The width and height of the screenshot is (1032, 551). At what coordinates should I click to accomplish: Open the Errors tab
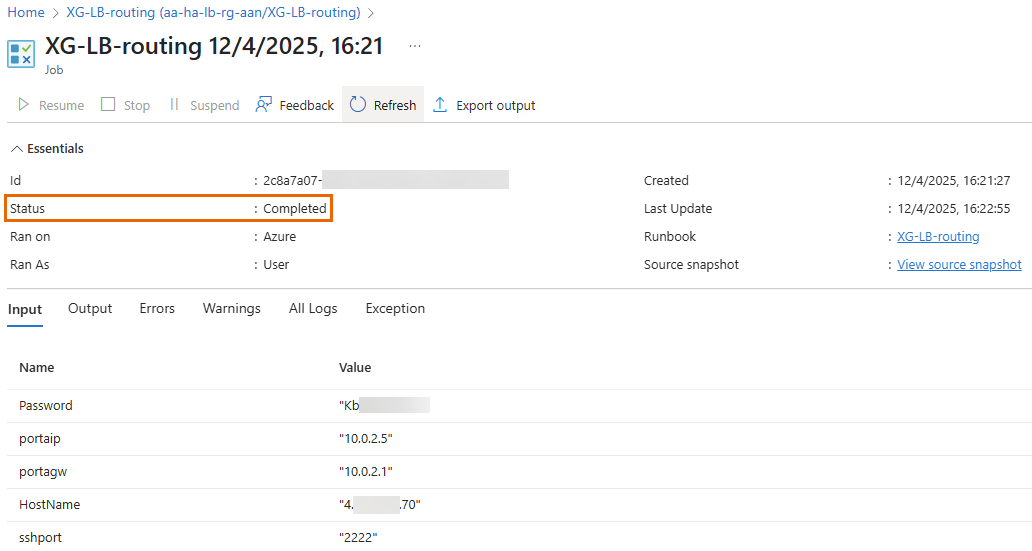tap(157, 309)
